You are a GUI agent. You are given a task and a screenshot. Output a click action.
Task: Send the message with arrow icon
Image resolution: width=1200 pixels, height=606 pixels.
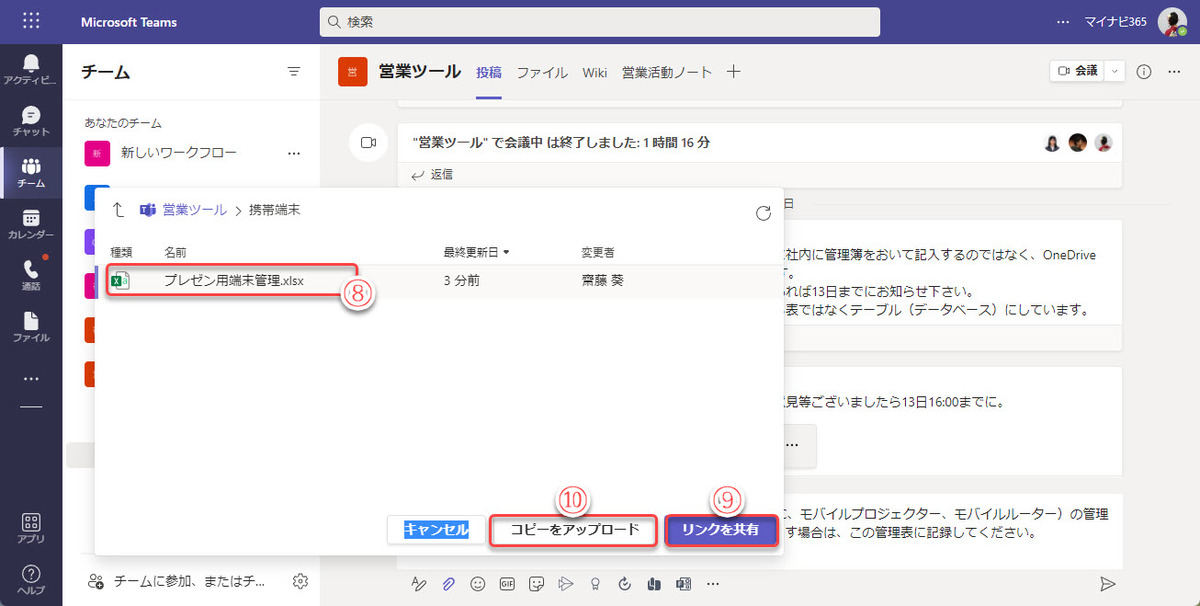(1107, 584)
